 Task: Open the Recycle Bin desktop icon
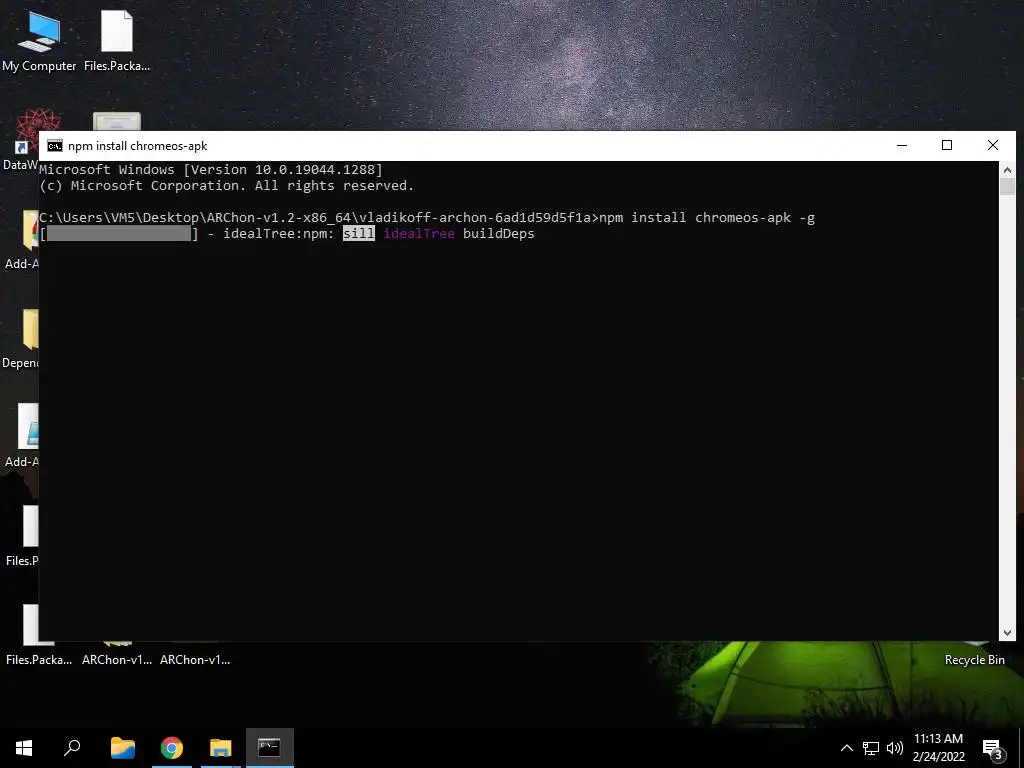point(974,654)
